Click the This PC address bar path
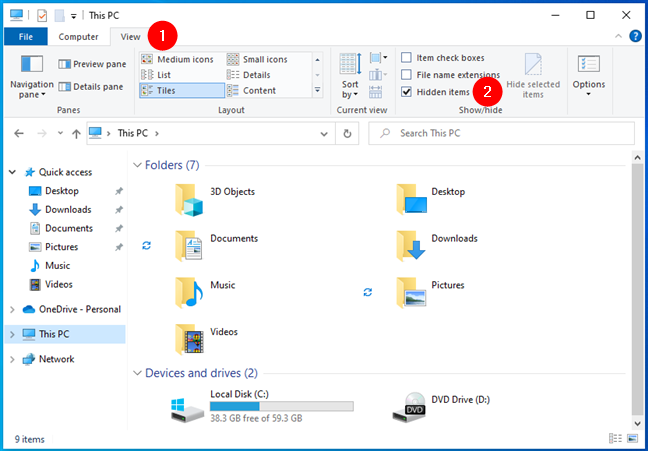 132,133
